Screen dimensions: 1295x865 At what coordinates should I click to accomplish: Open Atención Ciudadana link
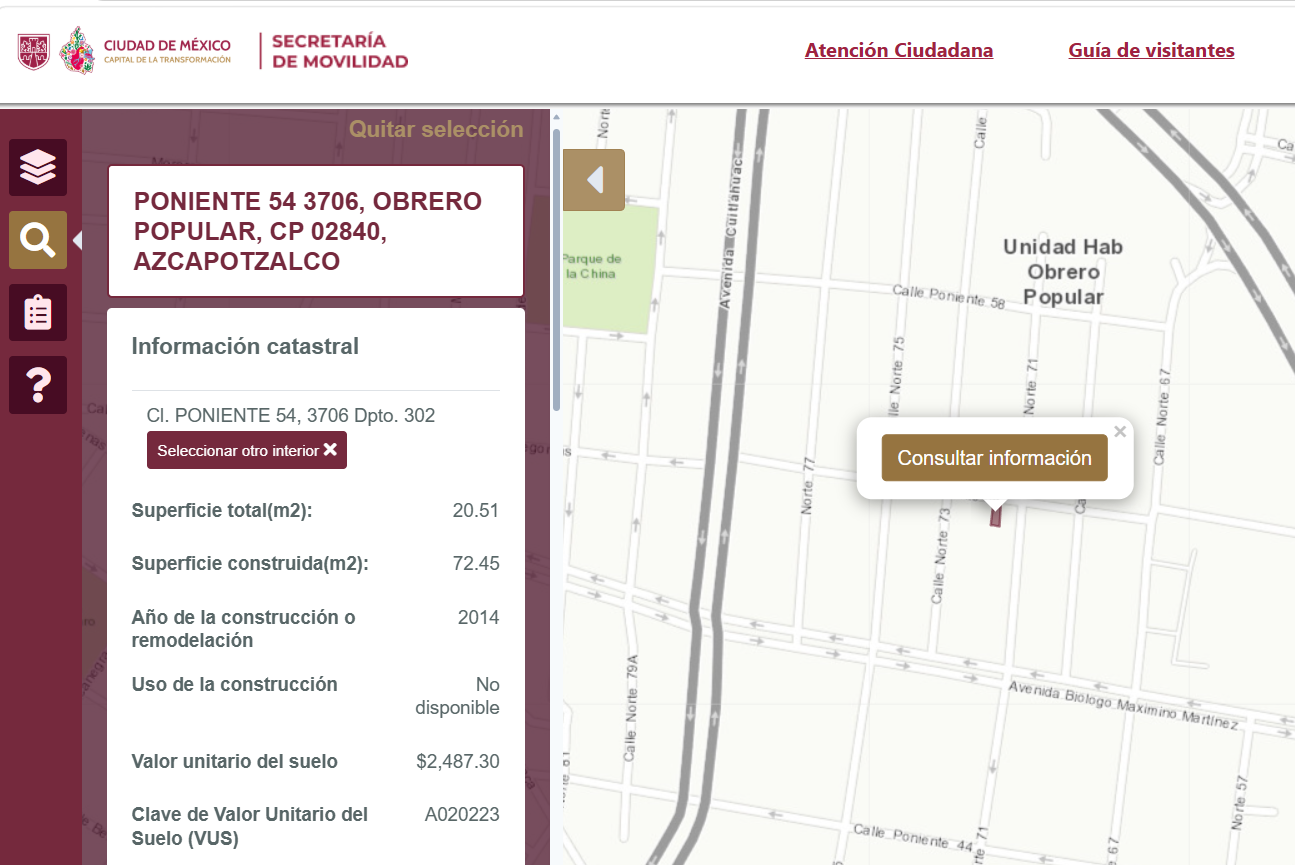[x=899, y=50]
